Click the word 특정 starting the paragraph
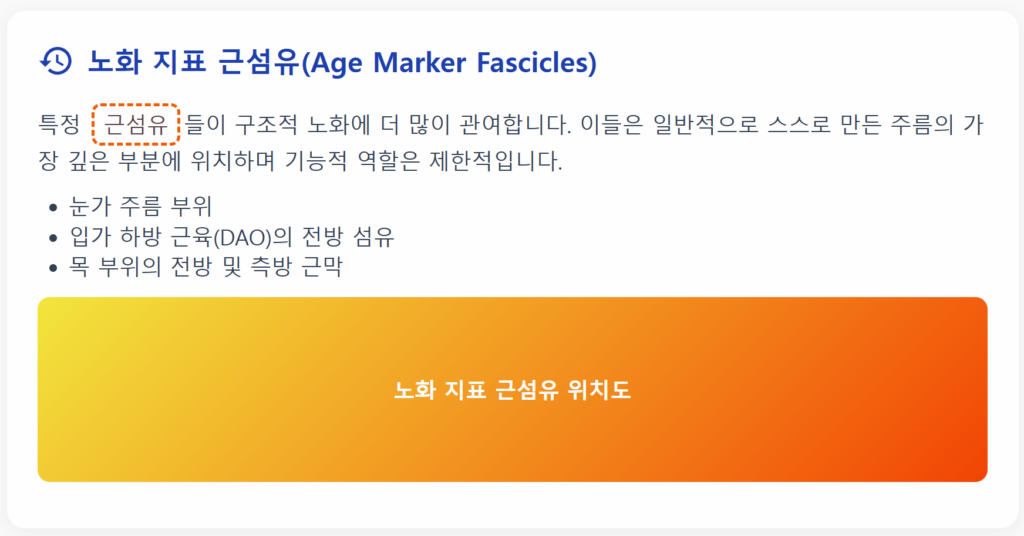 (59, 124)
